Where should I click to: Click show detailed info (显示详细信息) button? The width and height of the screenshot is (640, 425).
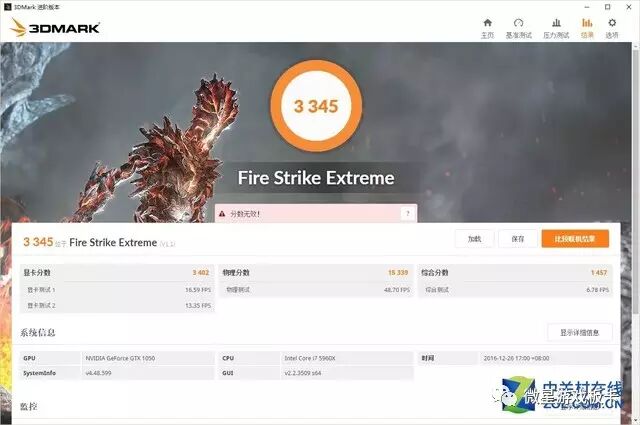click(x=580, y=333)
